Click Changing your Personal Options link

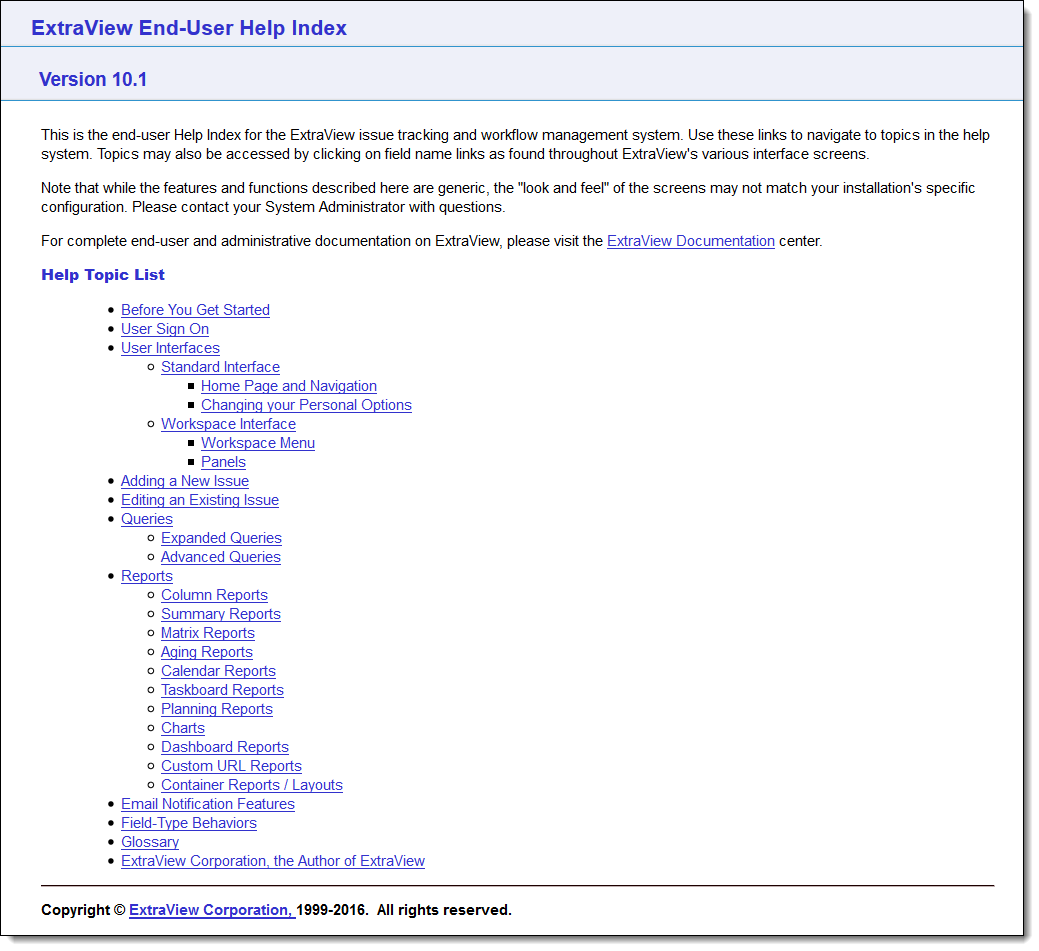(x=306, y=406)
